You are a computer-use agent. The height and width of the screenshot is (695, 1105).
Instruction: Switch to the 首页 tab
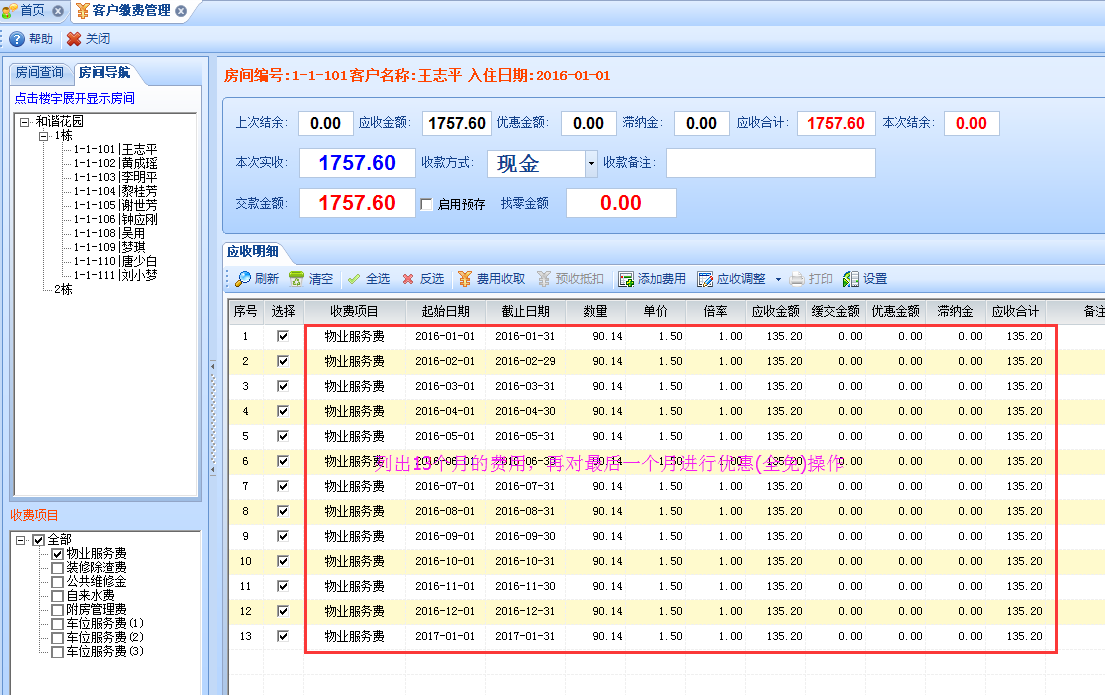coord(32,11)
